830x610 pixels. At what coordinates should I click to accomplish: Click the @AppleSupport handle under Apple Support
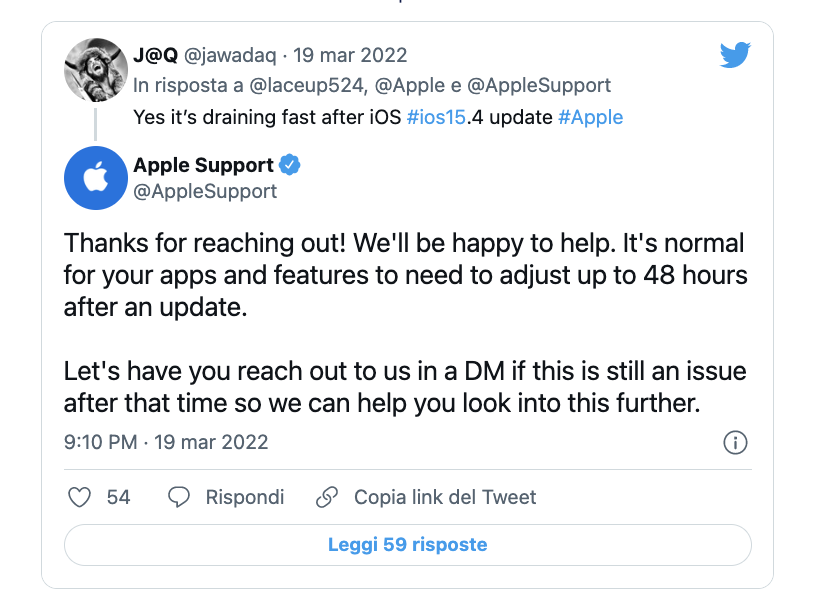pyautogui.click(x=205, y=190)
